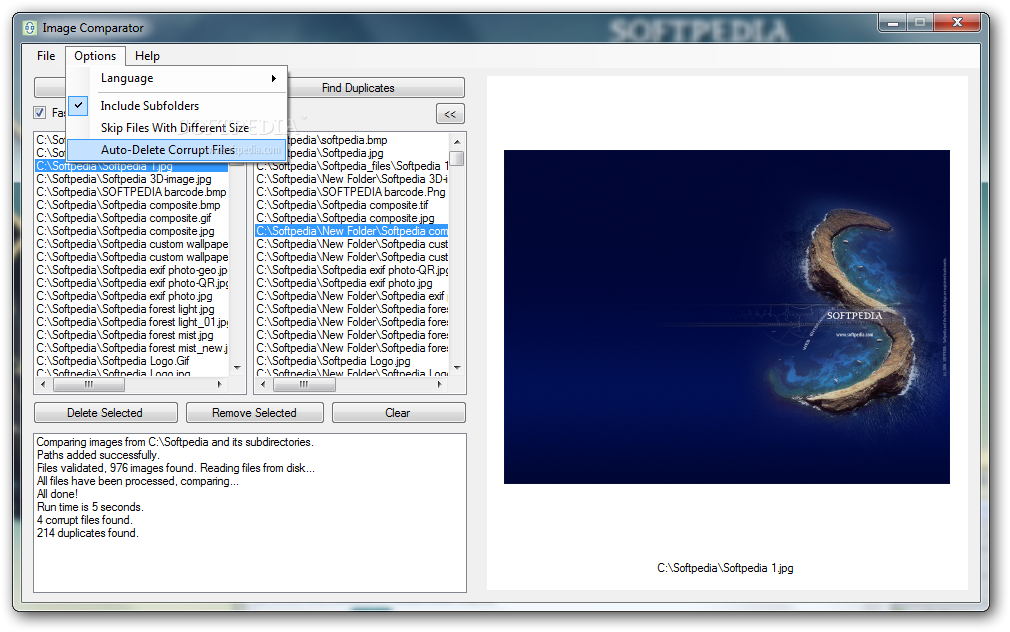Click highlighted New Folder\Softpedia com entry in right list

tap(352, 231)
